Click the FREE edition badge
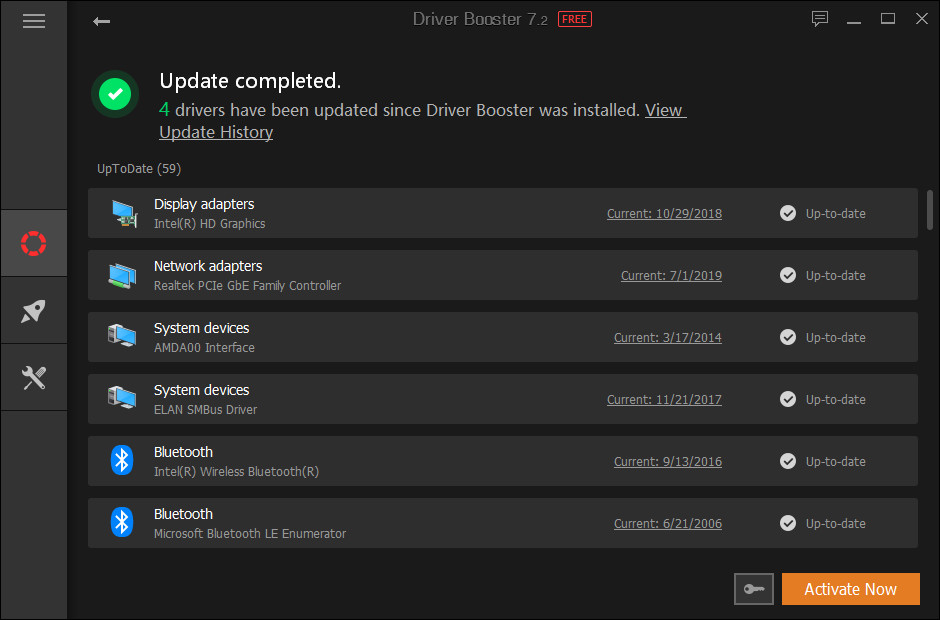This screenshot has width=940, height=620. (574, 19)
